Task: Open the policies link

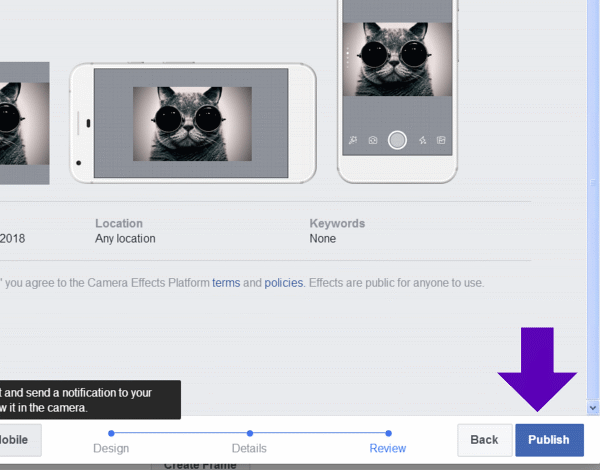Action: pos(283,283)
